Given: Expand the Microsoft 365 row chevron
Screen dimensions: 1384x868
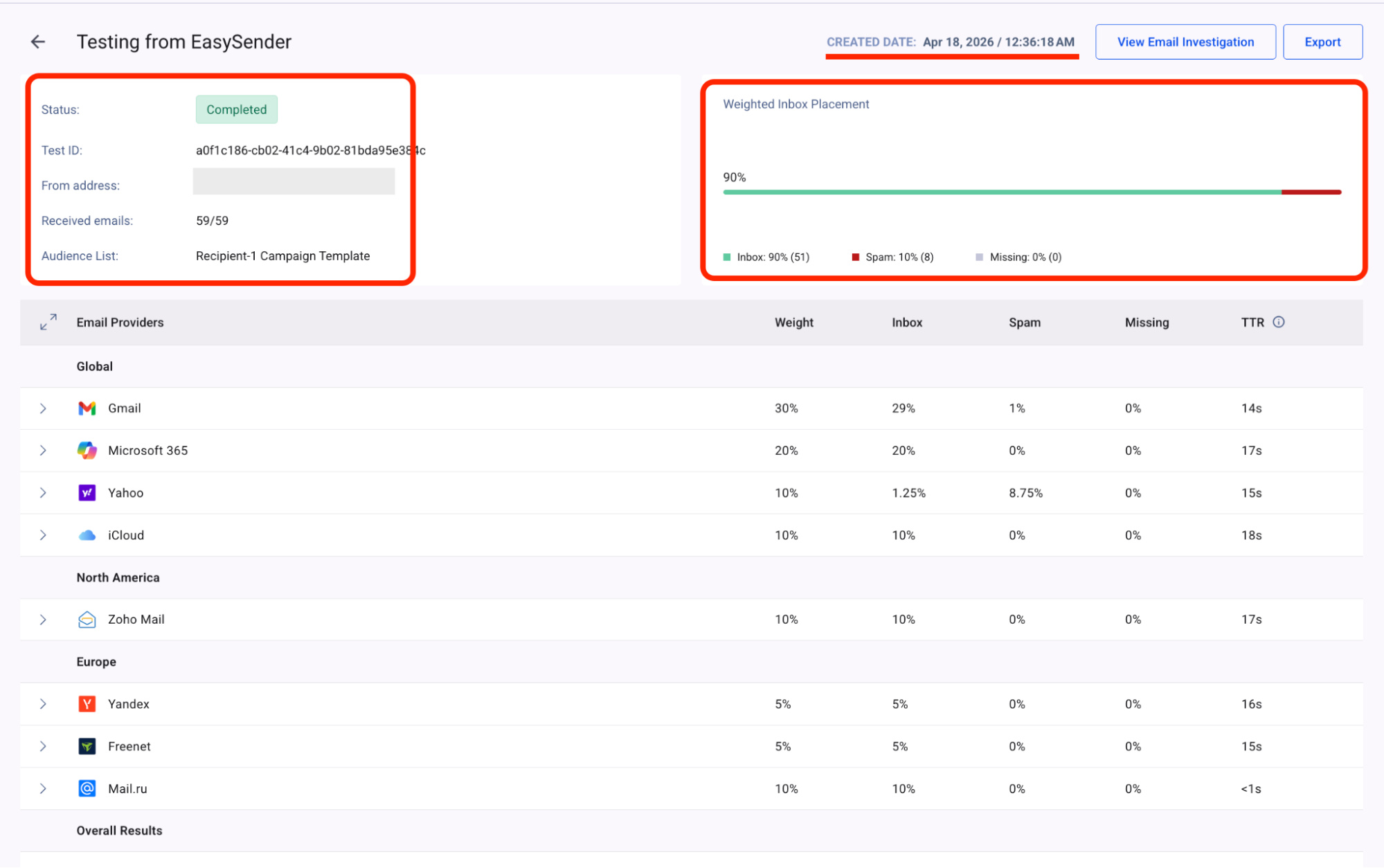Looking at the screenshot, I should click(x=43, y=451).
